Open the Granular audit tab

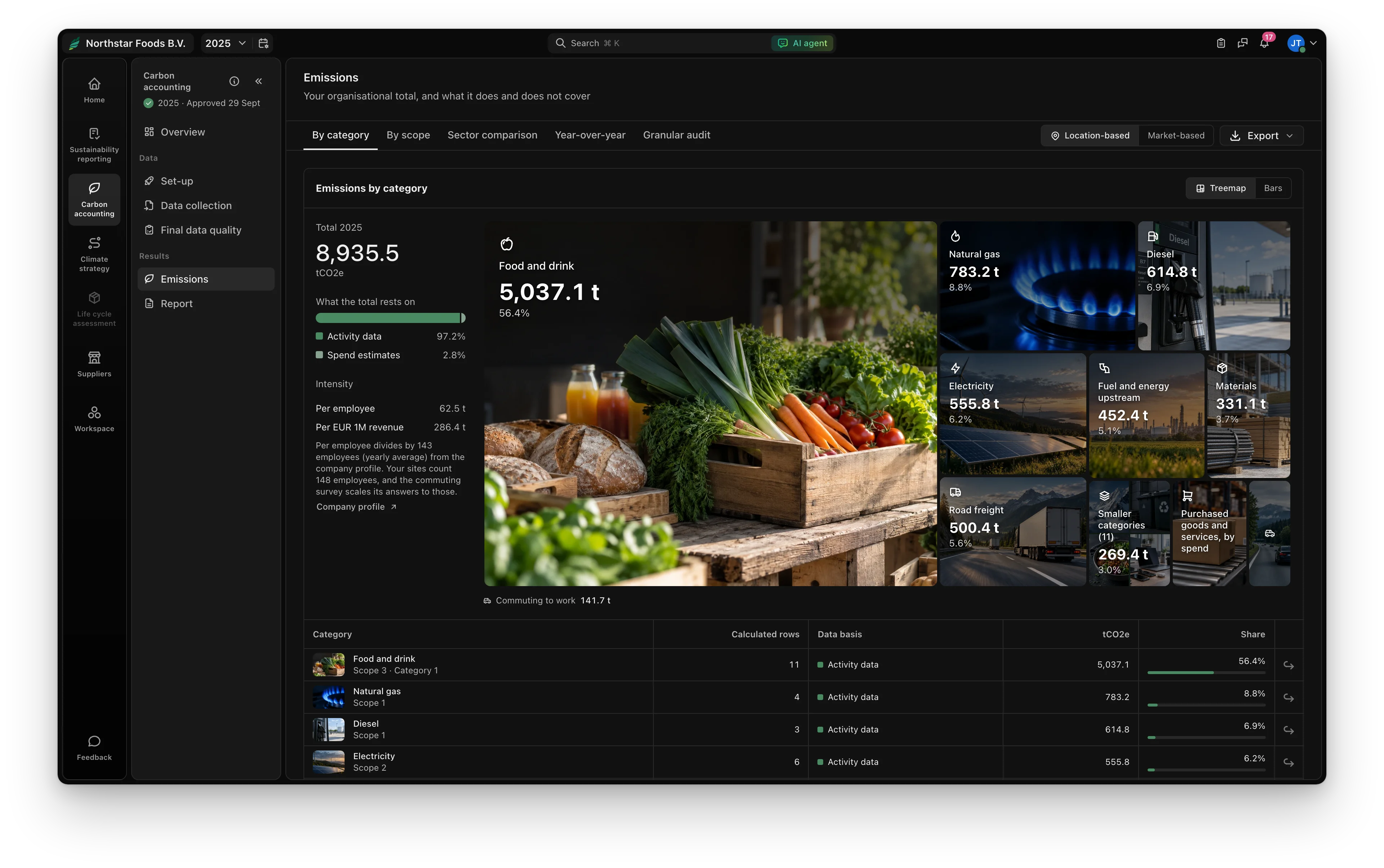pos(676,135)
